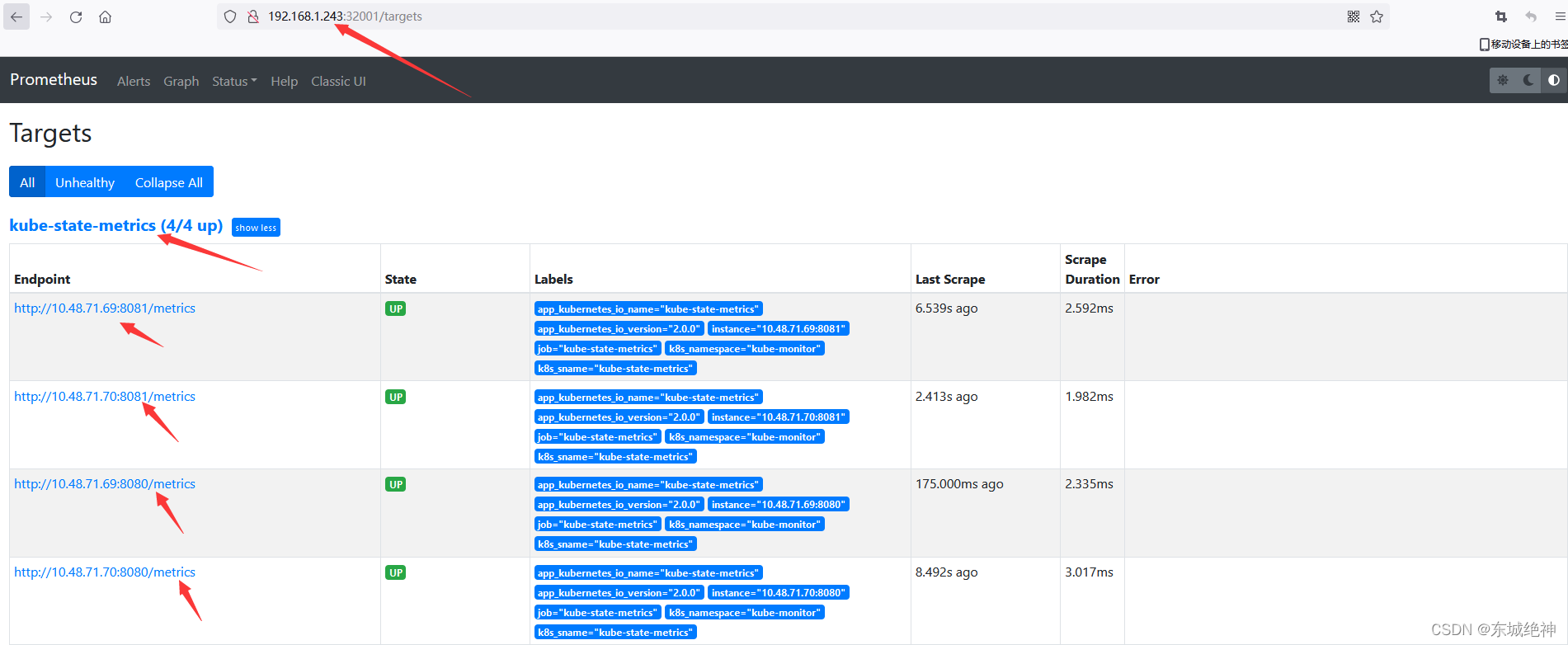Click the Targets page heading
This screenshot has height=645, width=1568.
[50, 133]
